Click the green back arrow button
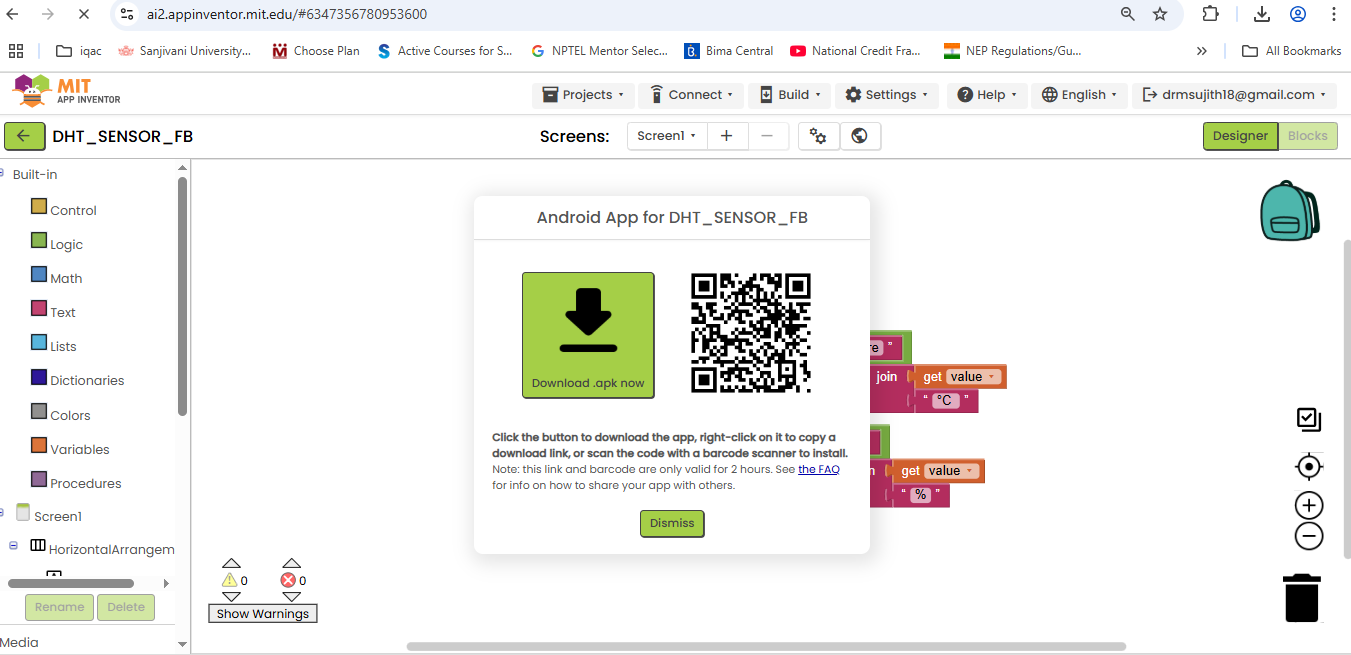Image resolution: width=1351 pixels, height=655 pixels. click(x=24, y=136)
